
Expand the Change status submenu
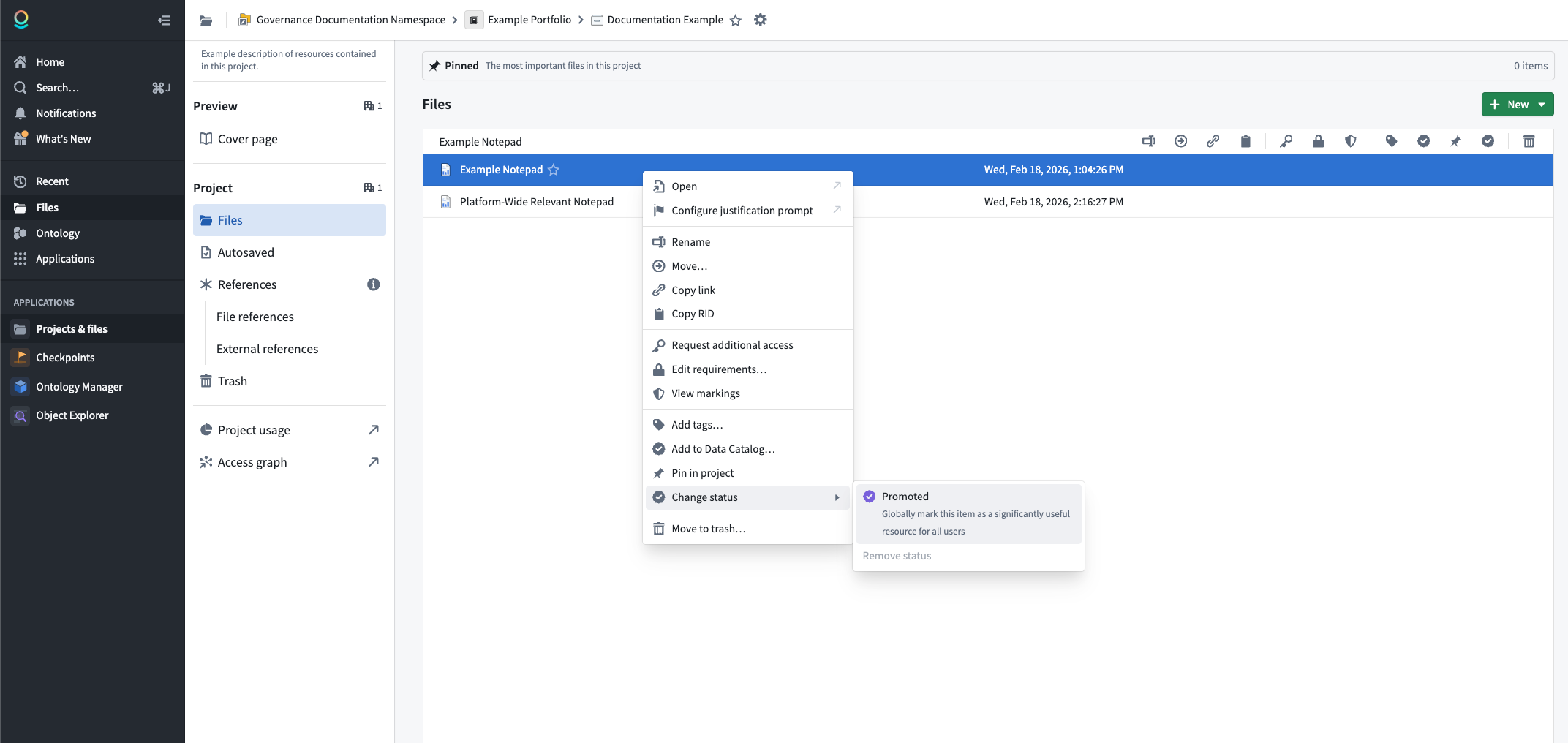tap(747, 497)
